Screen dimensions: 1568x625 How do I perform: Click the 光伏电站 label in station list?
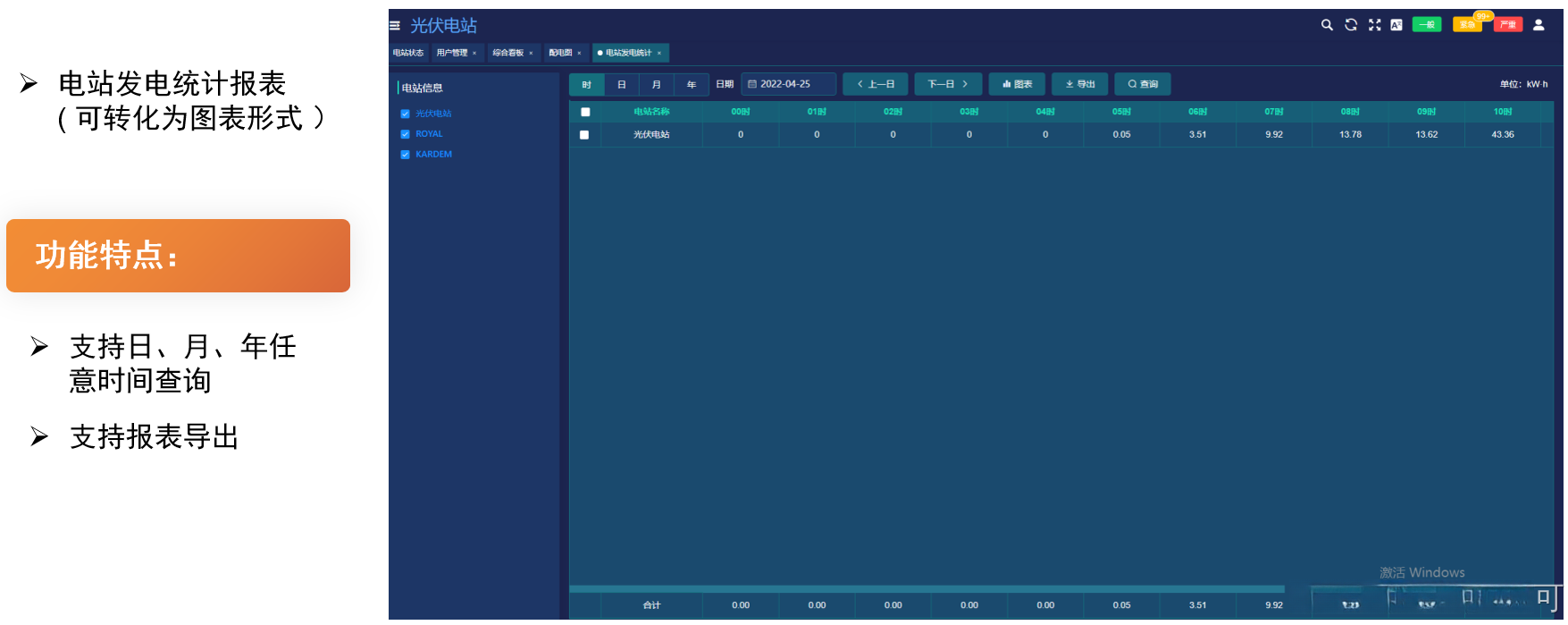pos(433,114)
